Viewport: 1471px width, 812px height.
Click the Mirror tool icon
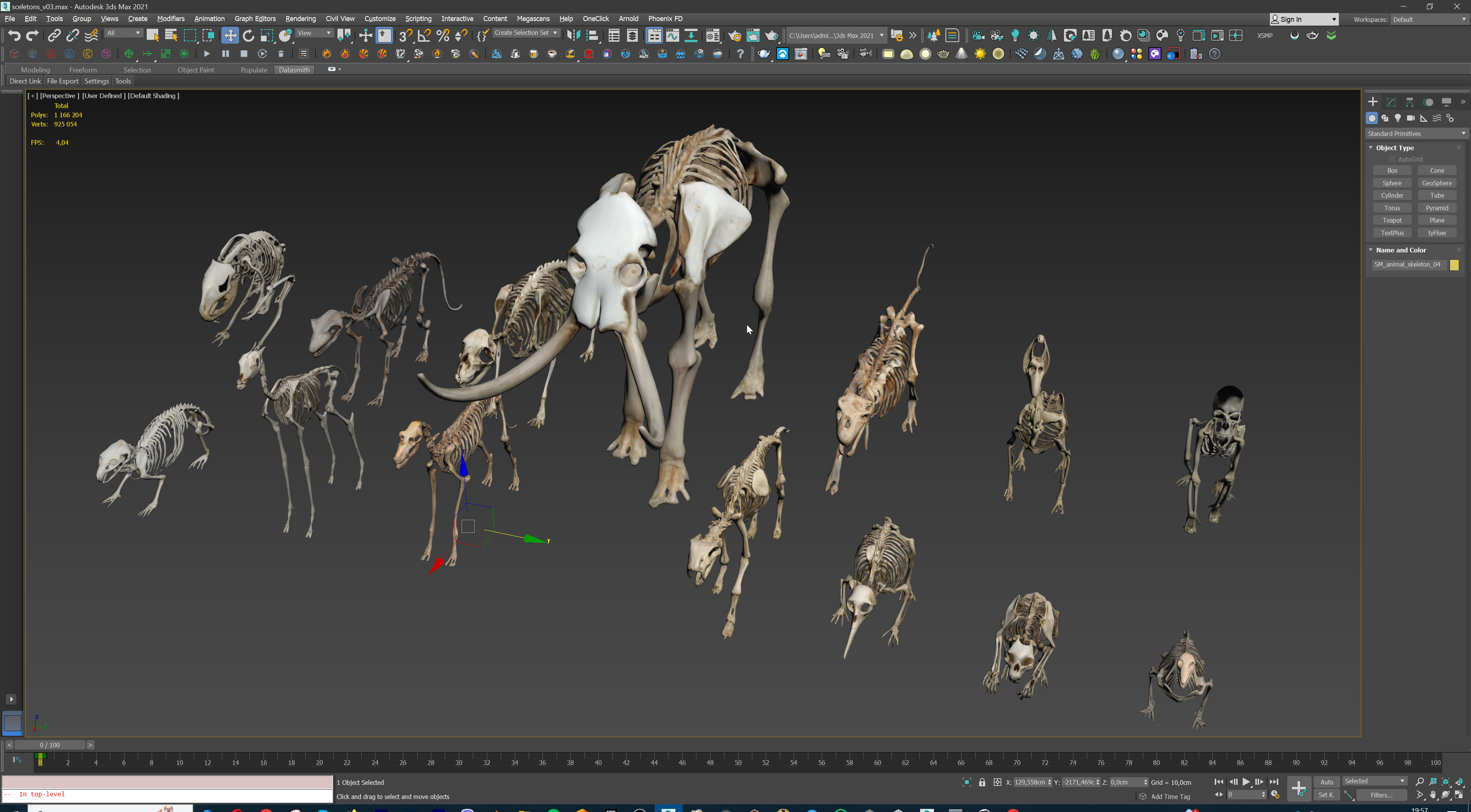(x=573, y=35)
